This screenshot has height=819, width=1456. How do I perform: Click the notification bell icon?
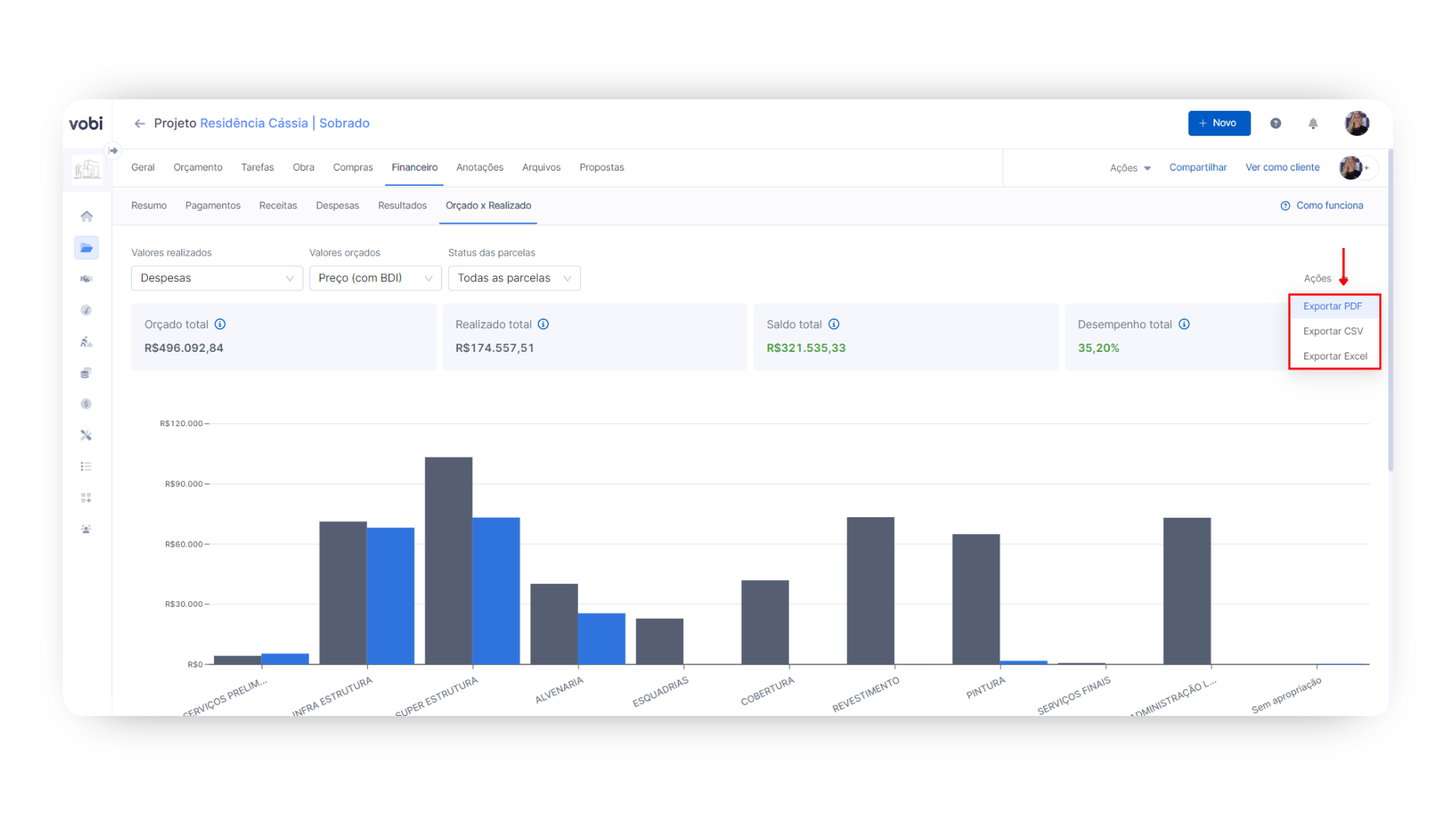point(1313,124)
